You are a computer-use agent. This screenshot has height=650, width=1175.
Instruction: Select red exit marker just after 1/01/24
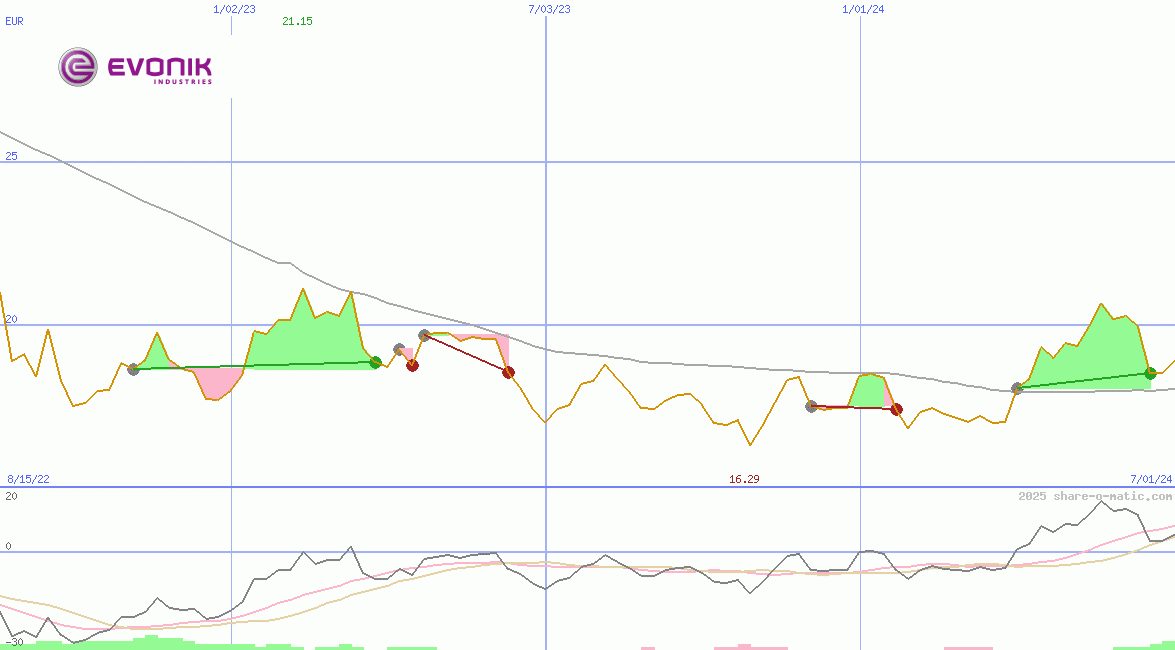point(896,409)
